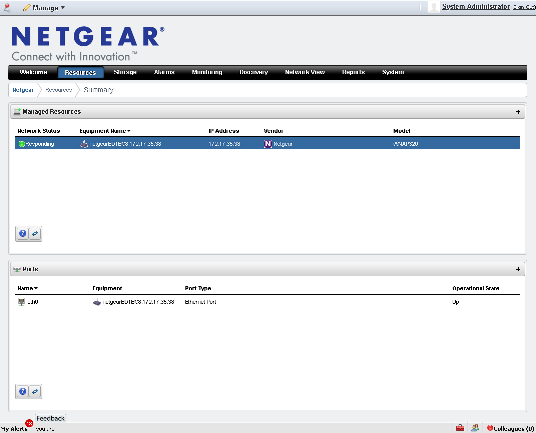
Task: Click the device icon in Managed Resources row
Action: [x=84, y=144]
